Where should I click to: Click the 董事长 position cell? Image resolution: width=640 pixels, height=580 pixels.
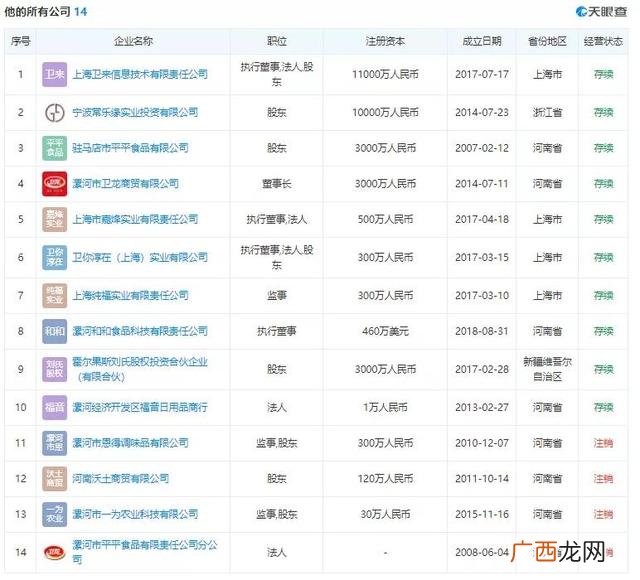tap(277, 184)
